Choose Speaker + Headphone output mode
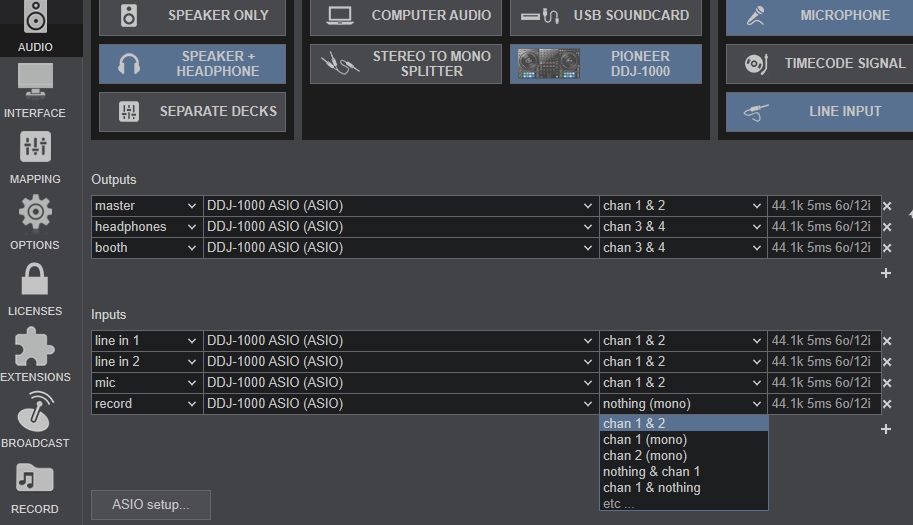The height and width of the screenshot is (525, 913). coord(192,64)
